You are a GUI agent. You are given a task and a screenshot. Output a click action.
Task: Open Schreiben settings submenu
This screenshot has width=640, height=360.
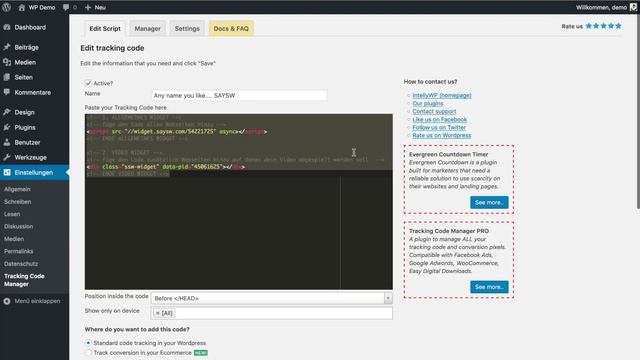(x=18, y=202)
